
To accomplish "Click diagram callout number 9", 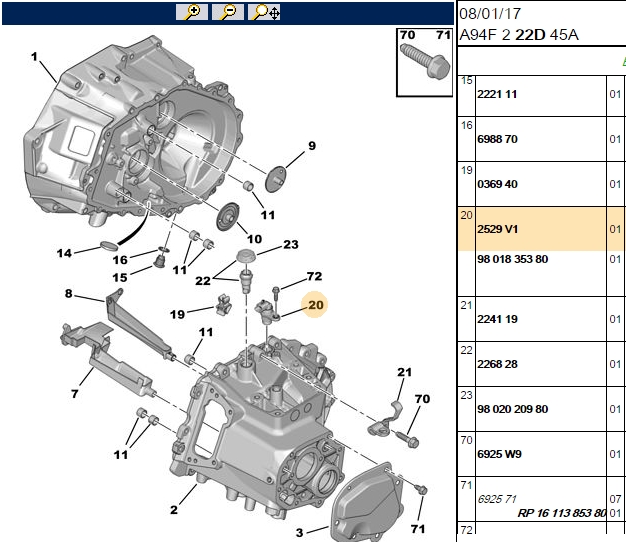I will [312, 146].
